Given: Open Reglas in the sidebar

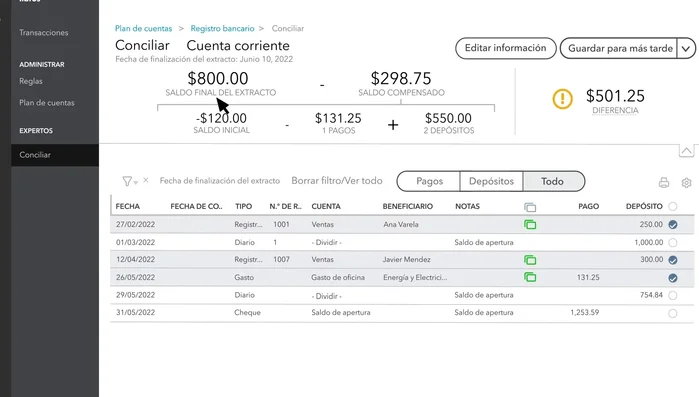Looking at the screenshot, I should pos(31,81).
